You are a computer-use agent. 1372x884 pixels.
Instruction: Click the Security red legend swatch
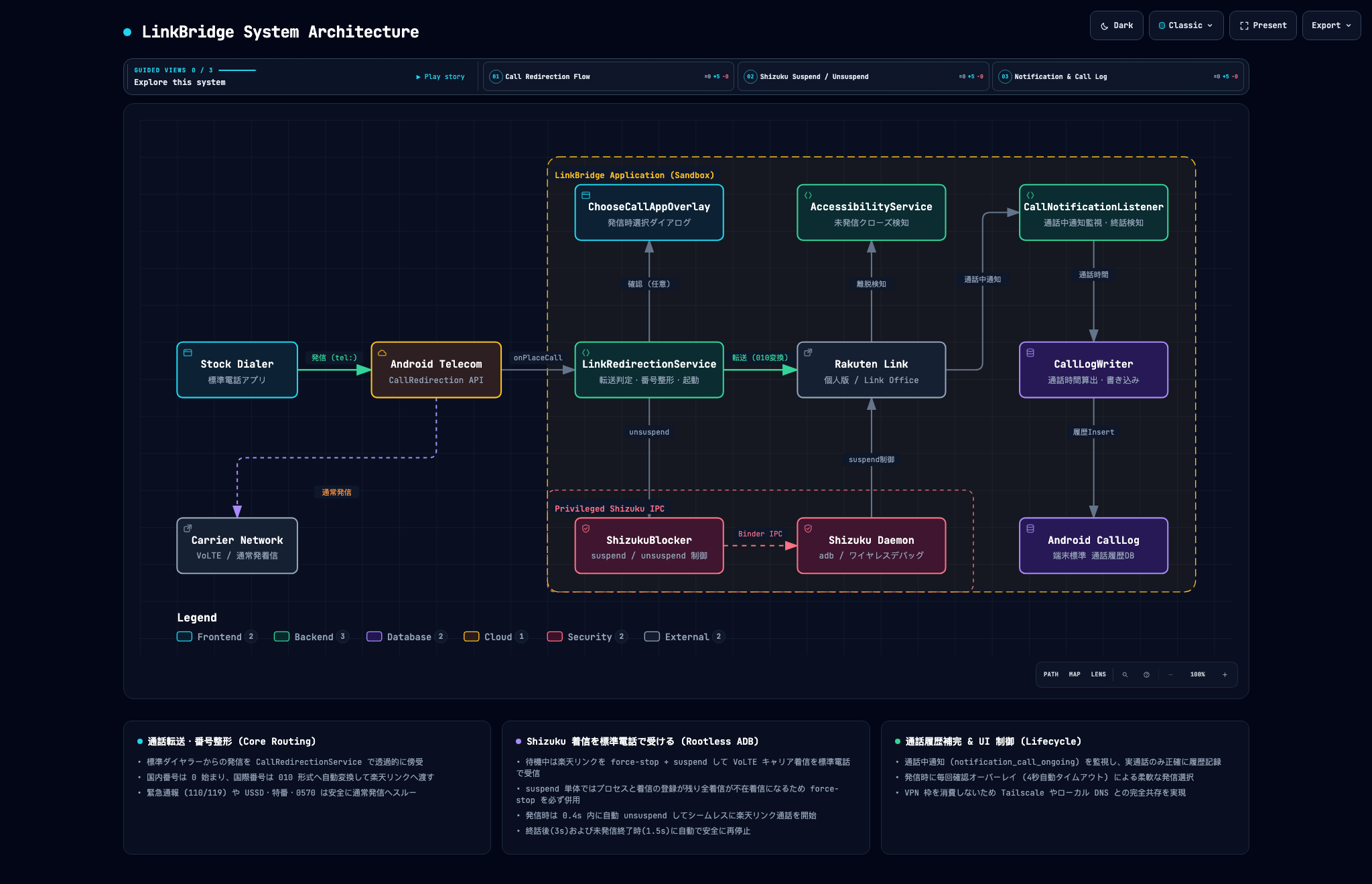(x=555, y=637)
